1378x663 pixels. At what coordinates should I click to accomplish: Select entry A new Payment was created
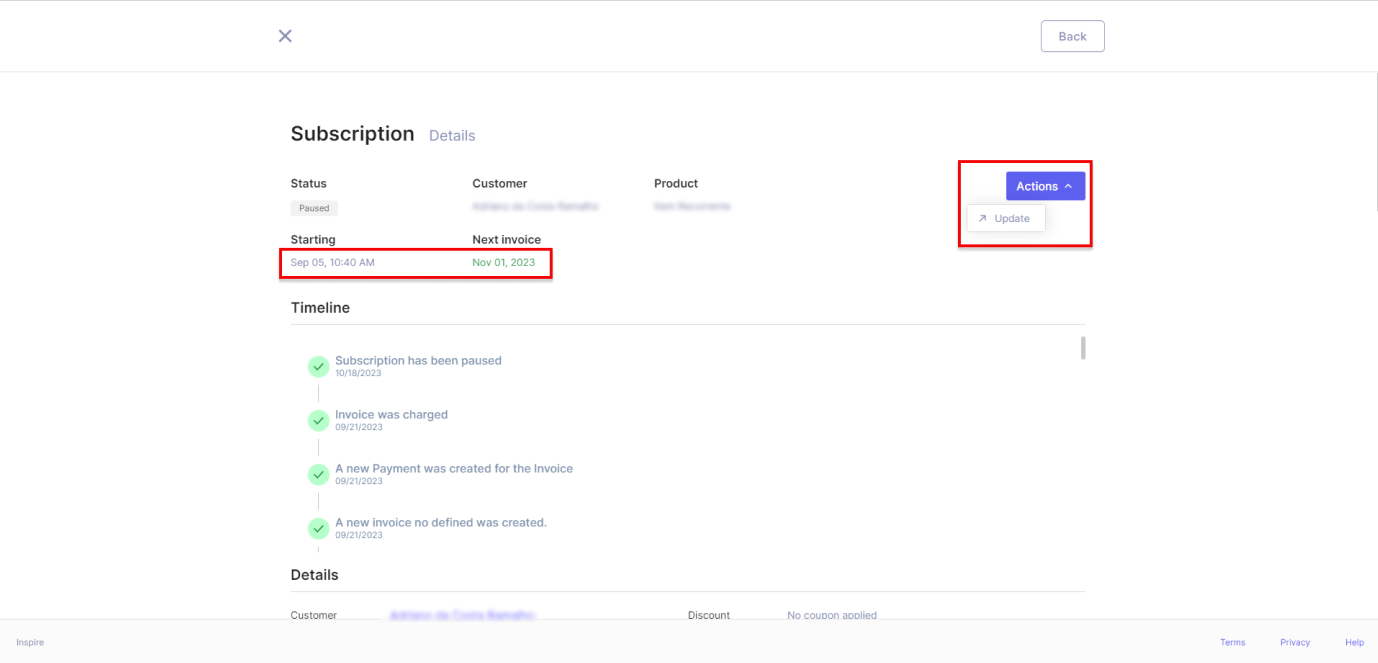point(454,468)
